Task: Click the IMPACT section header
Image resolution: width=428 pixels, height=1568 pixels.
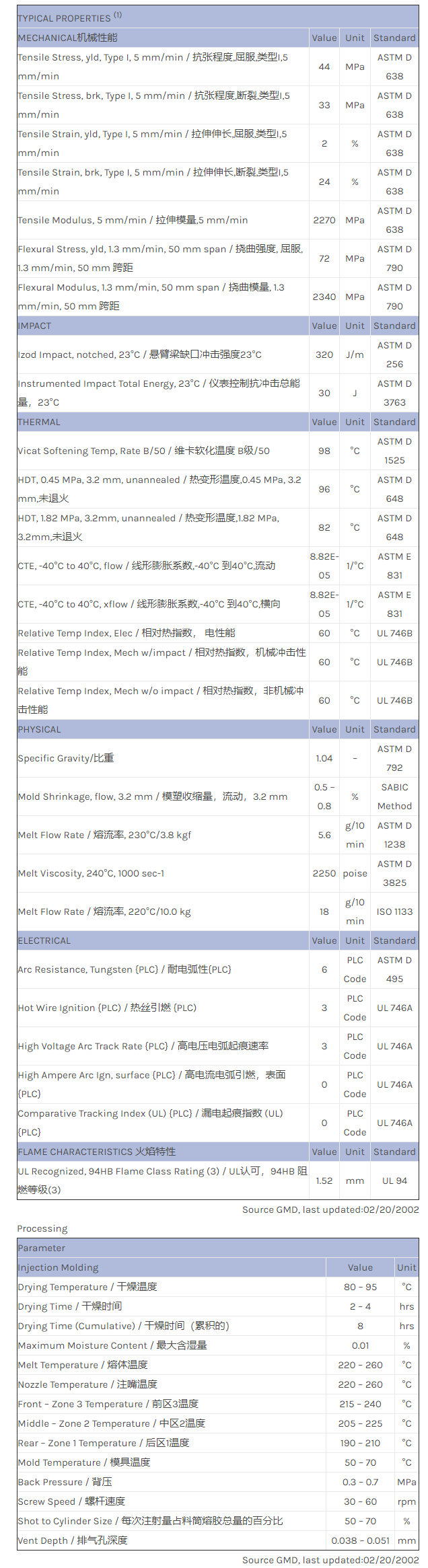Action: (35, 326)
